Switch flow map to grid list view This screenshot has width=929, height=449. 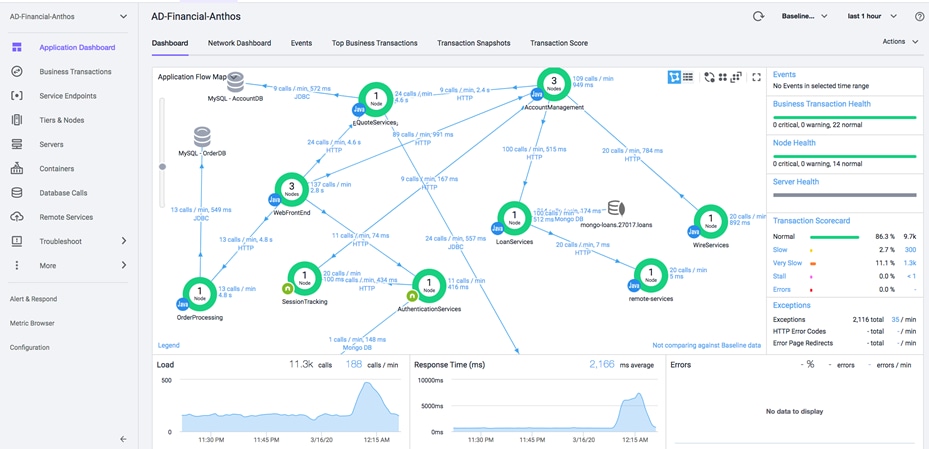[x=688, y=77]
